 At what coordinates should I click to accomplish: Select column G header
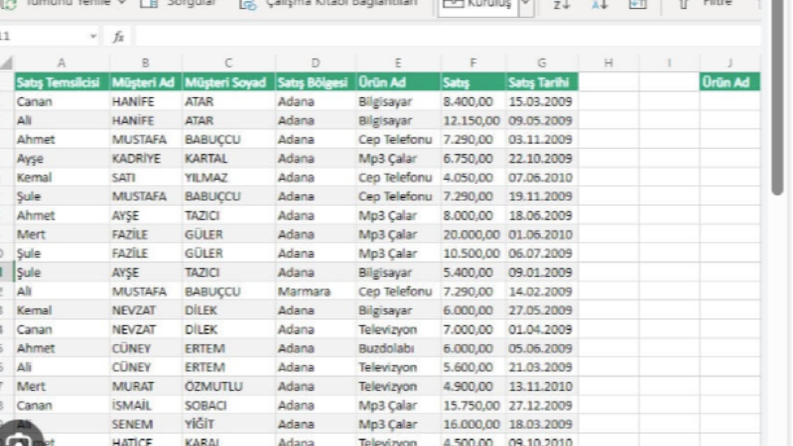pos(542,63)
